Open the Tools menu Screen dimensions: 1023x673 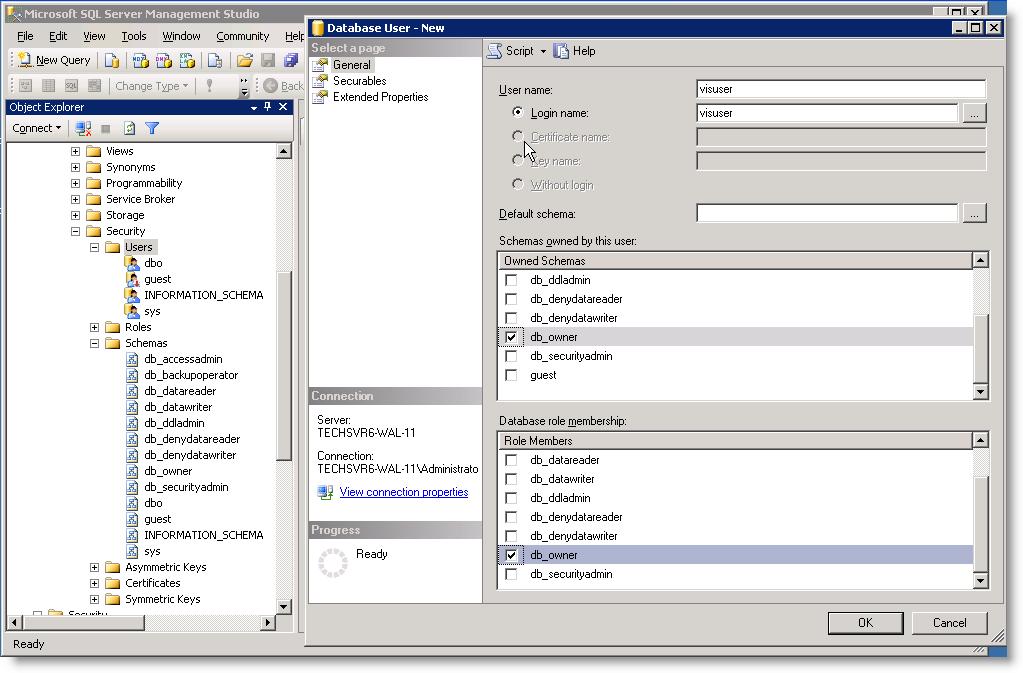[134, 36]
